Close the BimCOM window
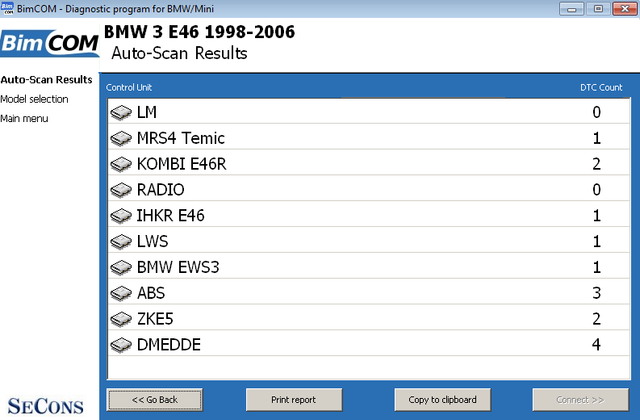 point(625,9)
